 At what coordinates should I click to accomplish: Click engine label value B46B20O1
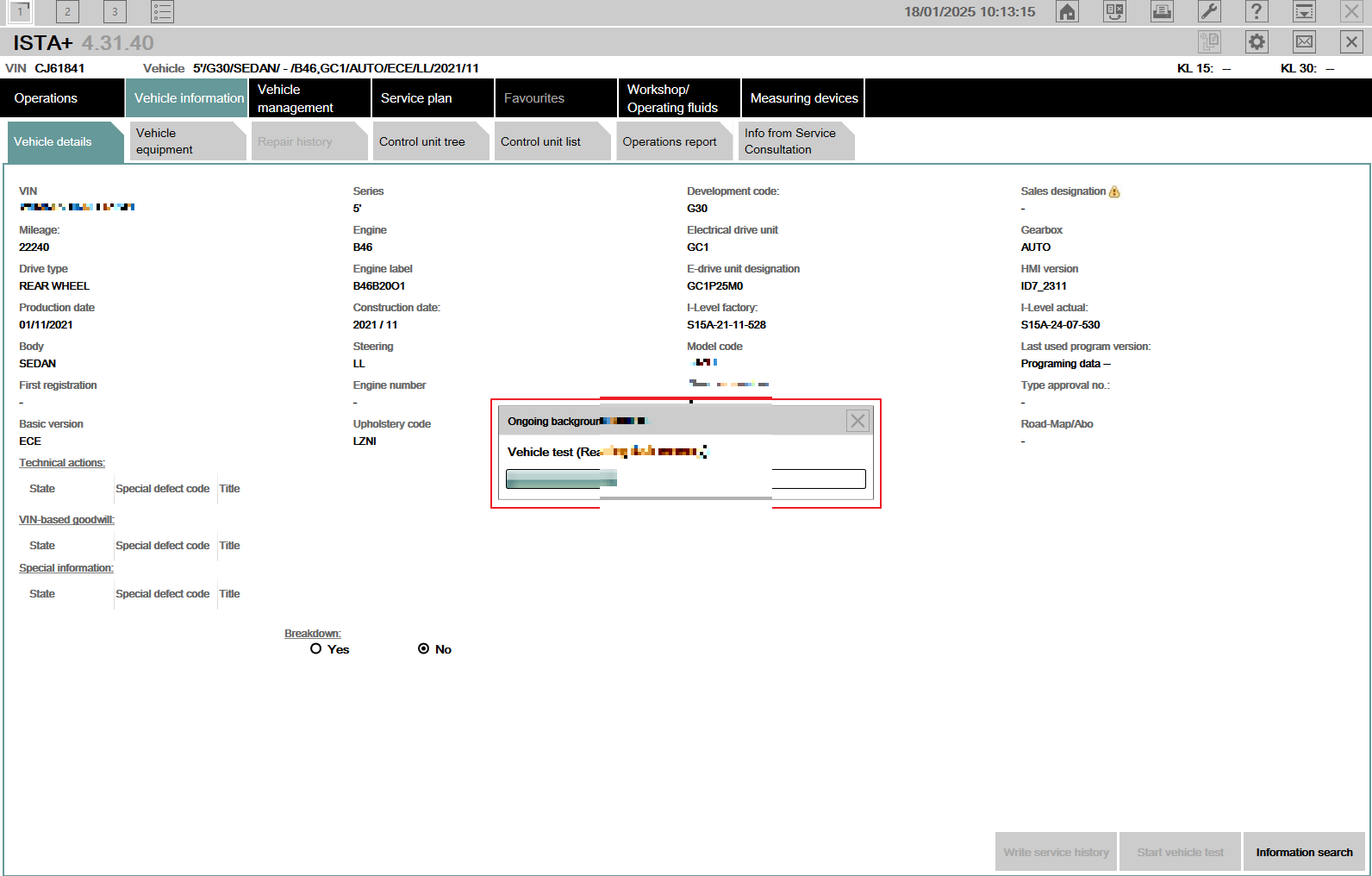pyautogui.click(x=379, y=286)
